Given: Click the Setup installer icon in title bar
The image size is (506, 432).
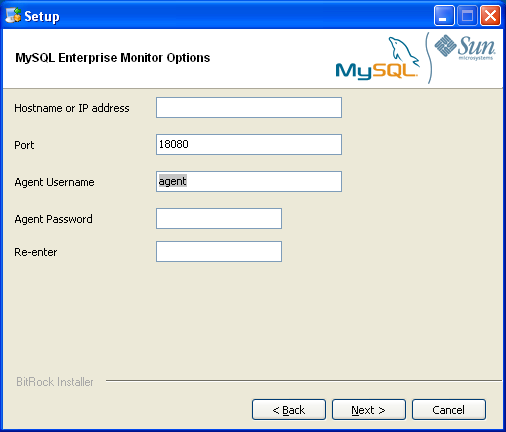Looking at the screenshot, I should (x=13, y=15).
